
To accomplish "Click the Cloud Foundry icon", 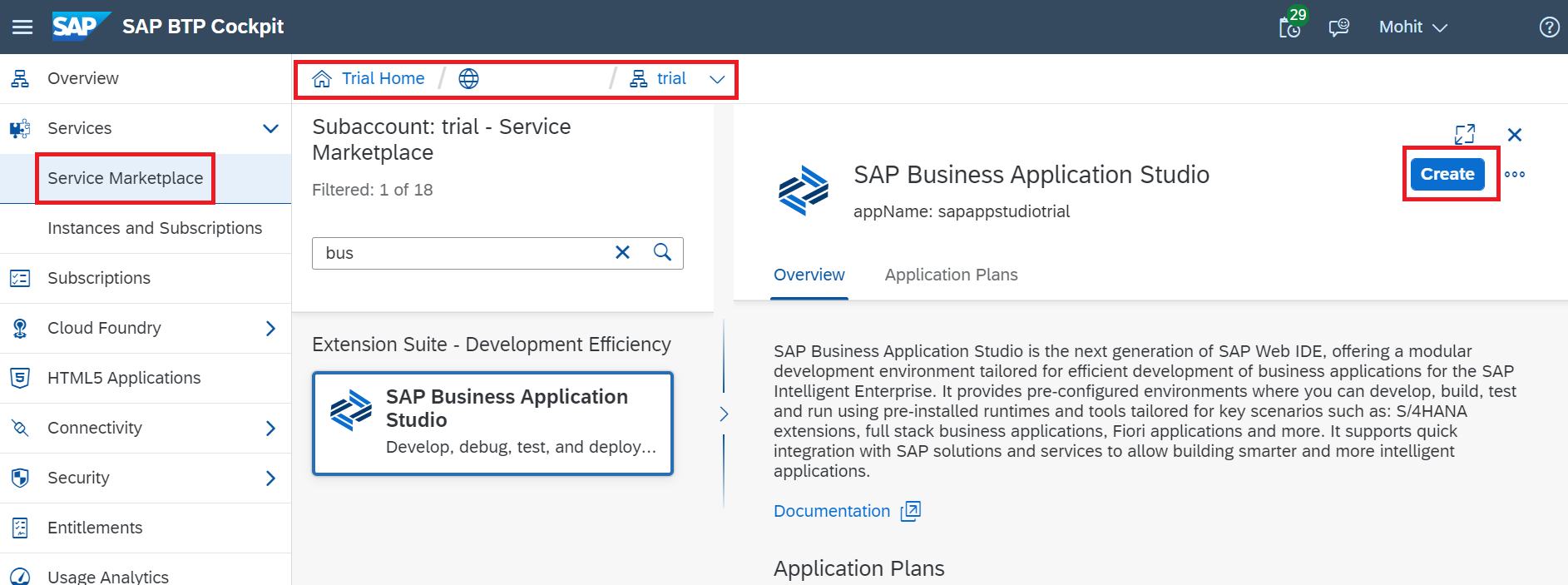I will click(20, 328).
